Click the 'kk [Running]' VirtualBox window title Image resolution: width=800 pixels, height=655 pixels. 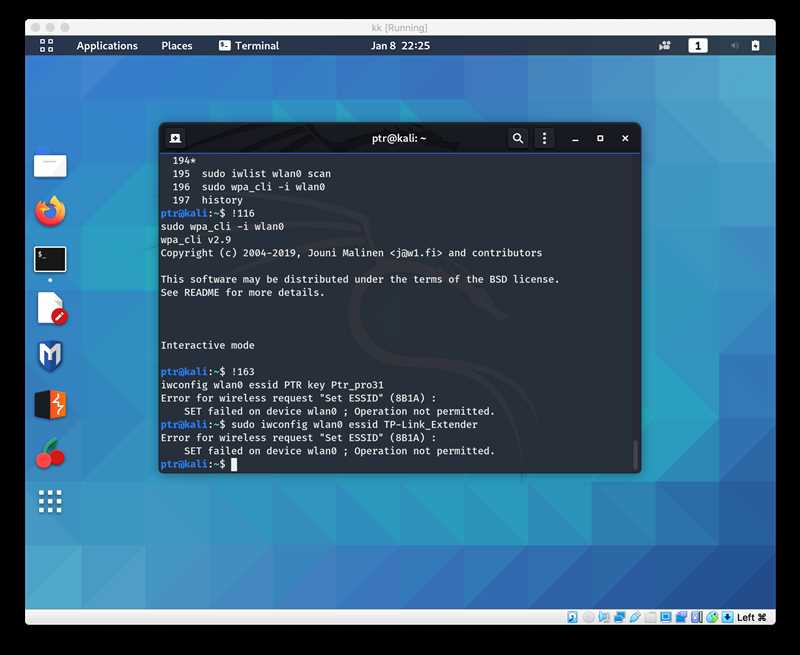point(399,28)
